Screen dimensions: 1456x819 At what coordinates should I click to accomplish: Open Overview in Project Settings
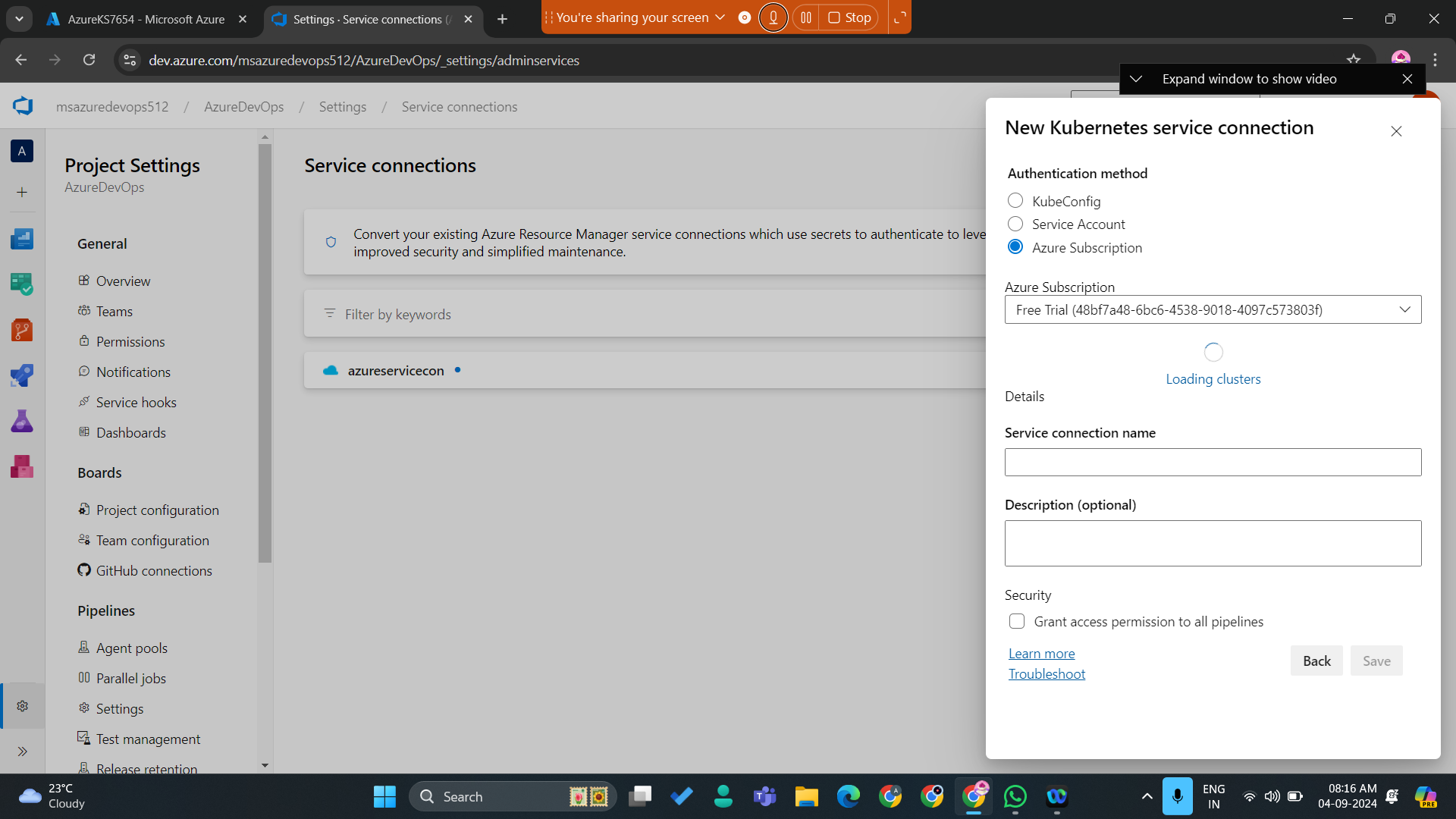coord(123,281)
